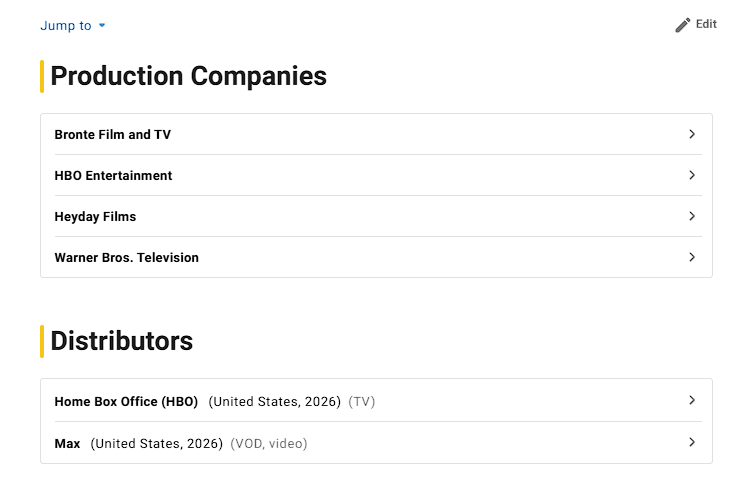742x483 pixels.
Task: Open the HBO Entertainment company link
Action: (x=113, y=176)
